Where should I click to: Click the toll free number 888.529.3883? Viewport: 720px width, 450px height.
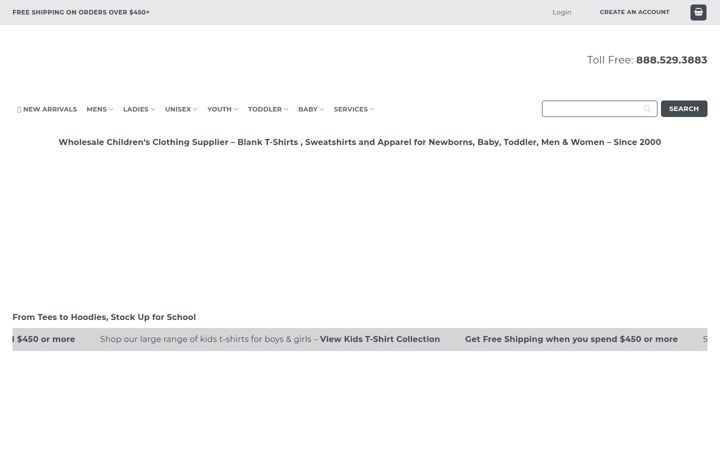pyautogui.click(x=671, y=60)
